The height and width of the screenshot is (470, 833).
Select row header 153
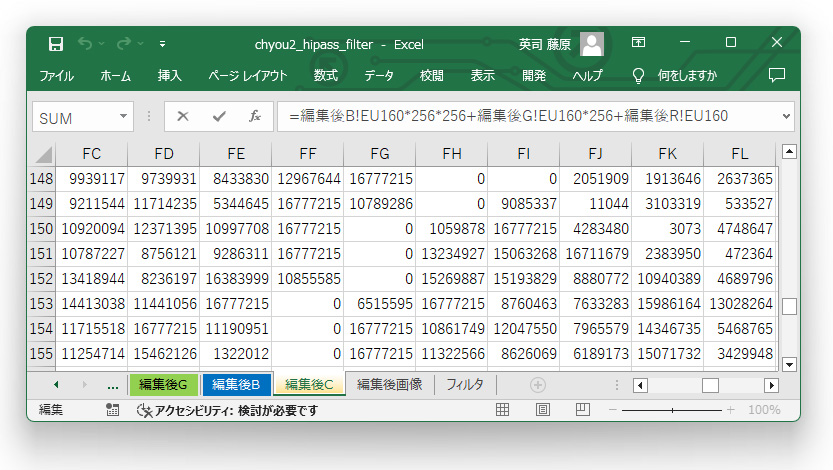click(x=41, y=304)
